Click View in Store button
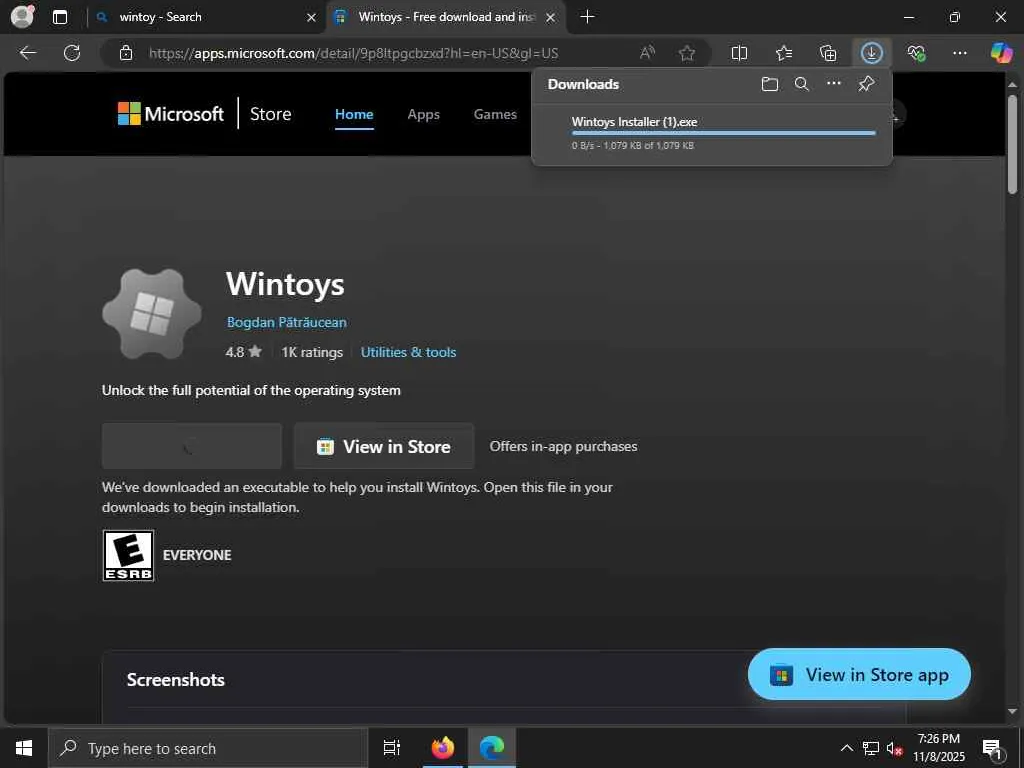1024x768 pixels. (384, 446)
